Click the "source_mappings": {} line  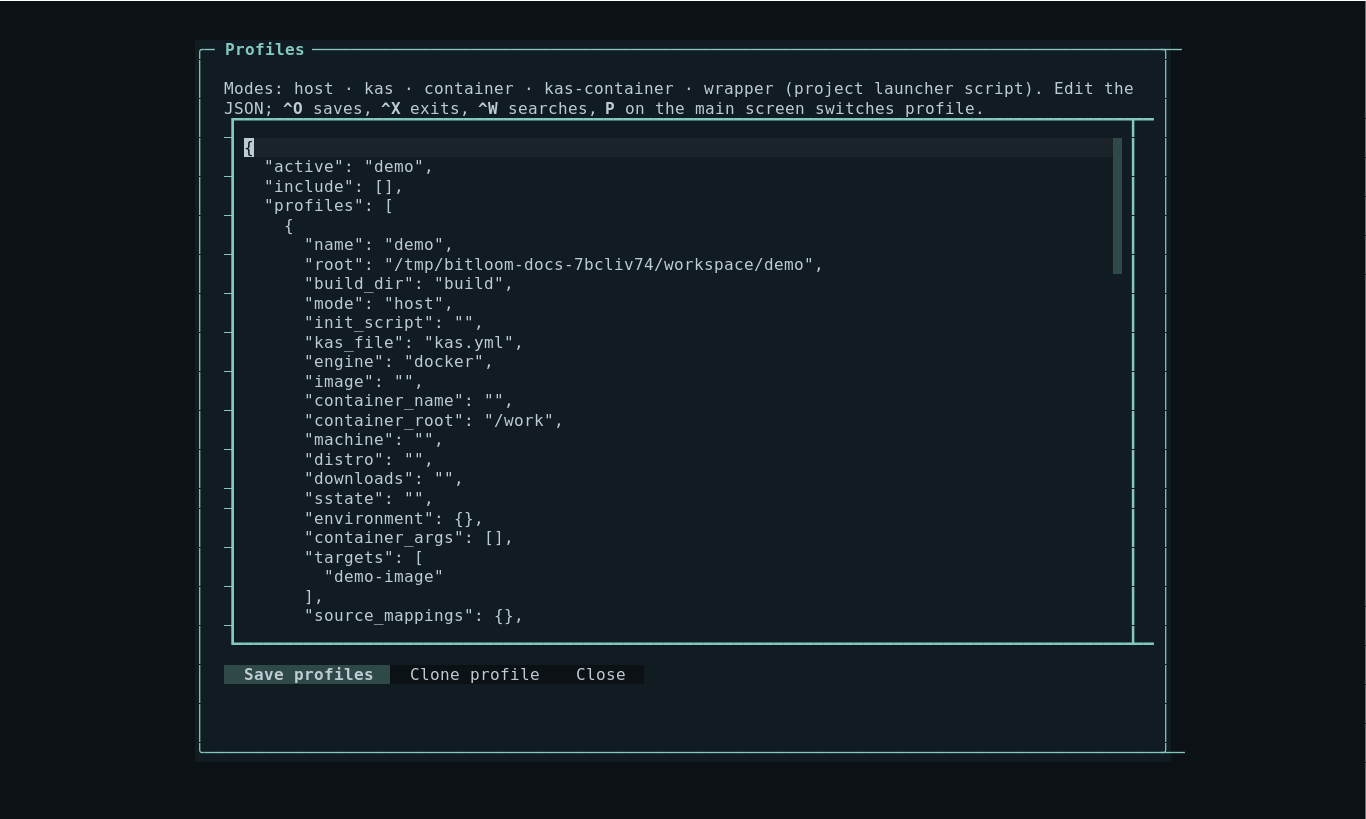click(414, 616)
